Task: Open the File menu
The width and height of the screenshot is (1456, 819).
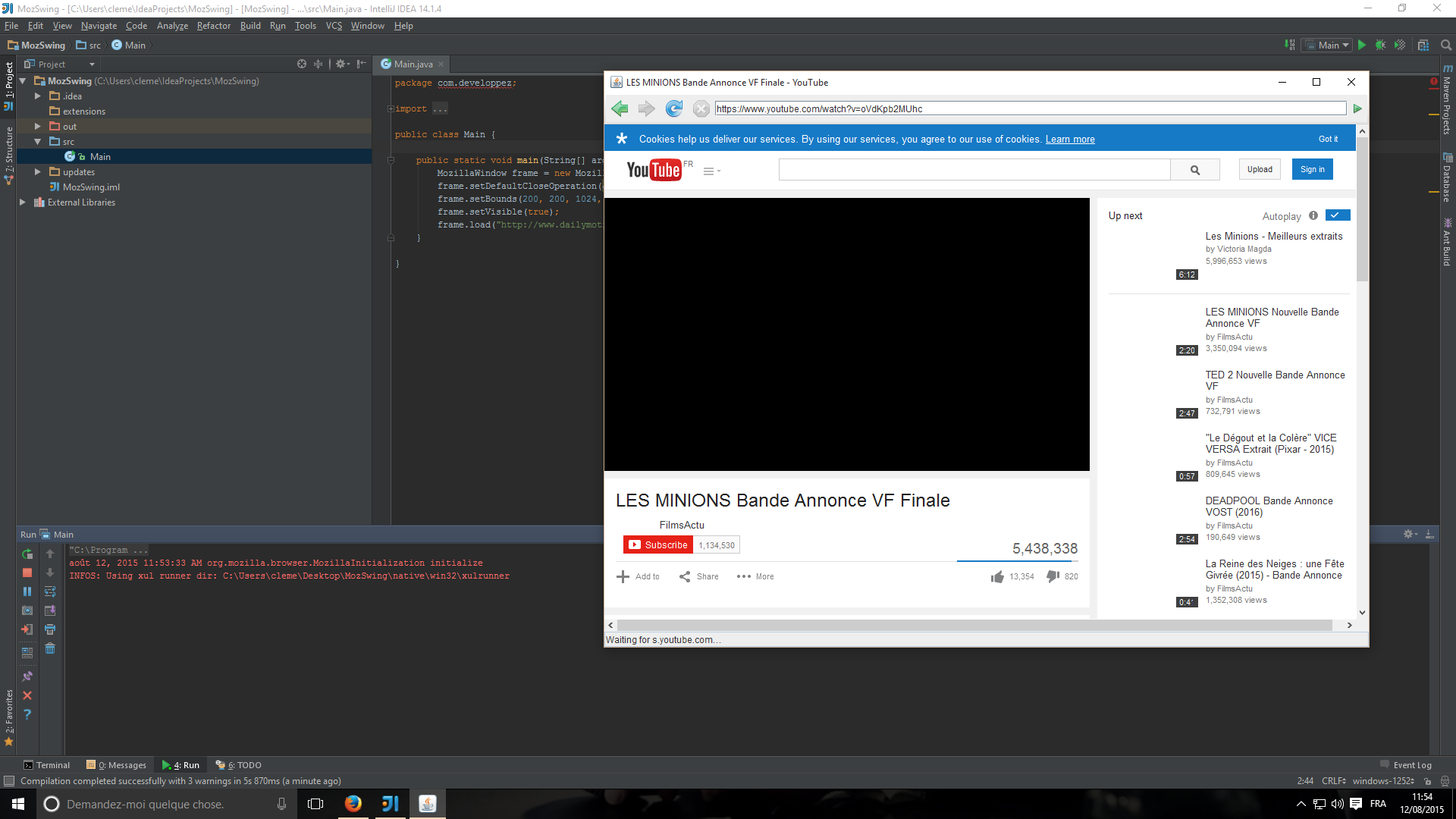Action: pos(11,26)
